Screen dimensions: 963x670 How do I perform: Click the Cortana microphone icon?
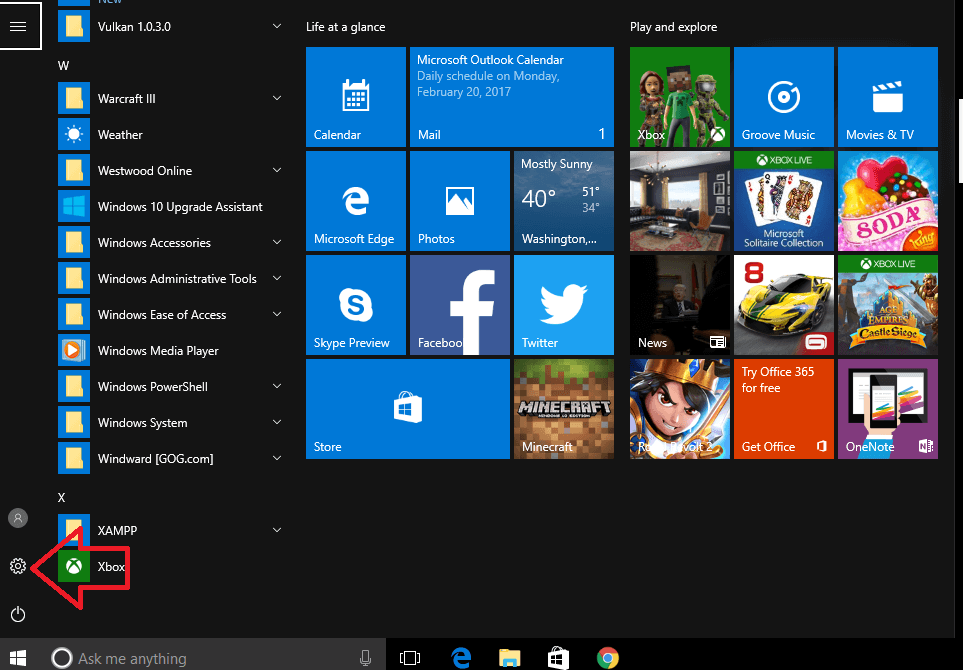pos(365,658)
